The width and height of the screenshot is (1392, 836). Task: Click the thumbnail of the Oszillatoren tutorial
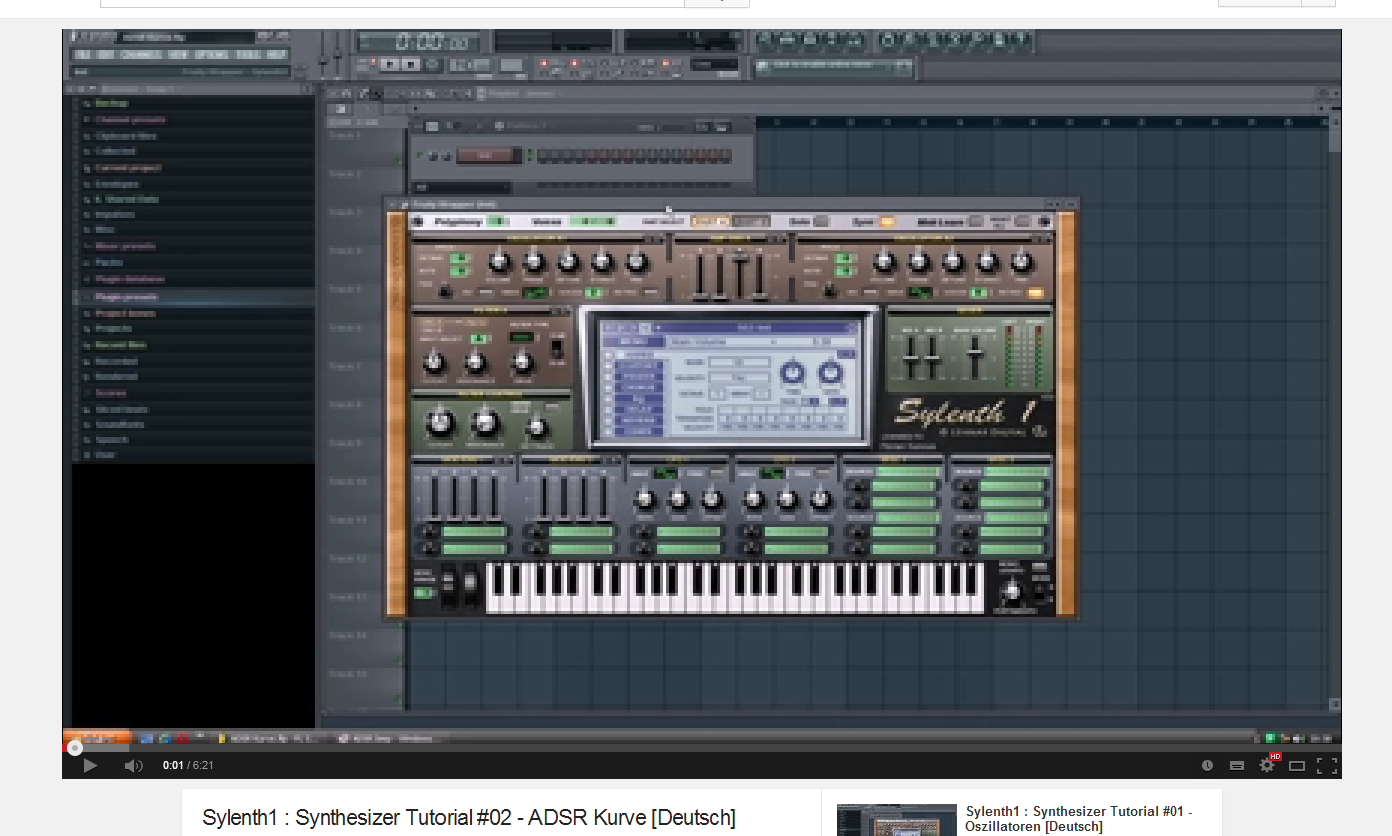897,820
